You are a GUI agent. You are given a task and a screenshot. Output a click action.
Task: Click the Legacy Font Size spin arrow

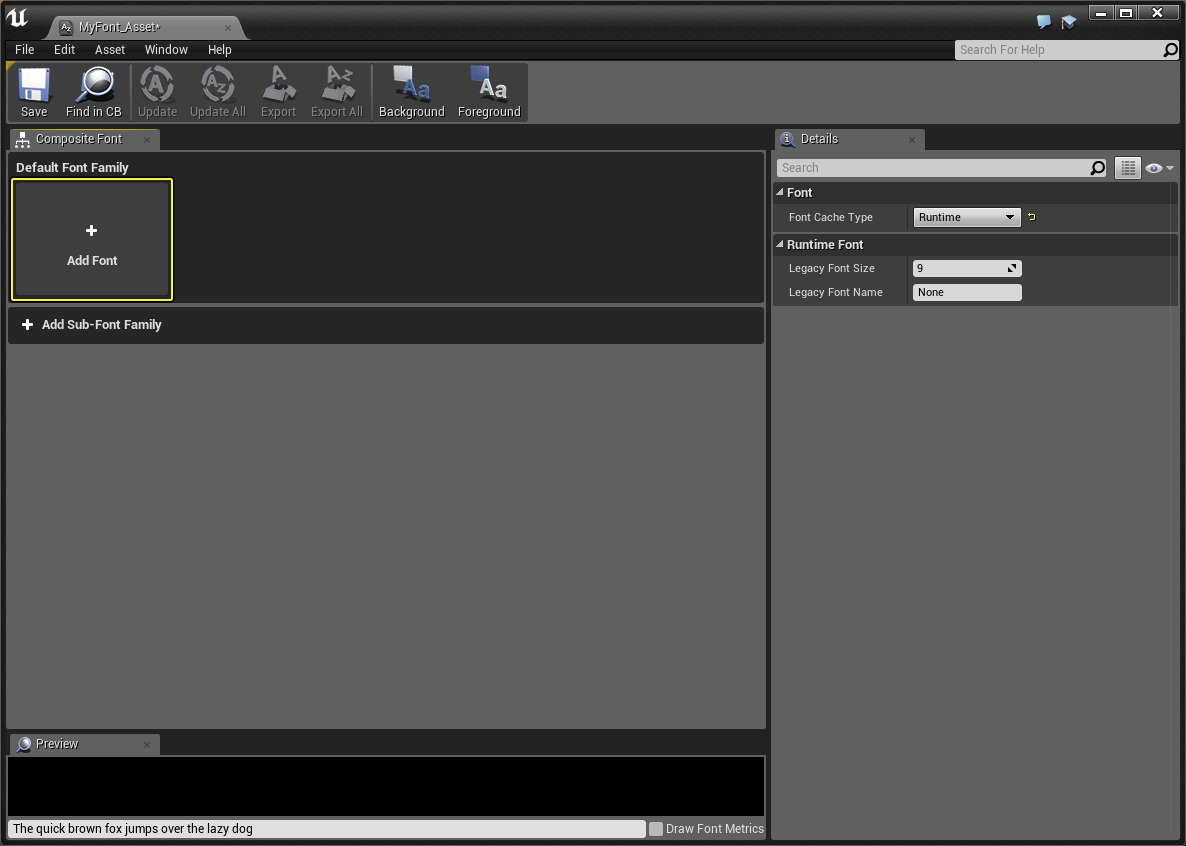pyautogui.click(x=1012, y=269)
